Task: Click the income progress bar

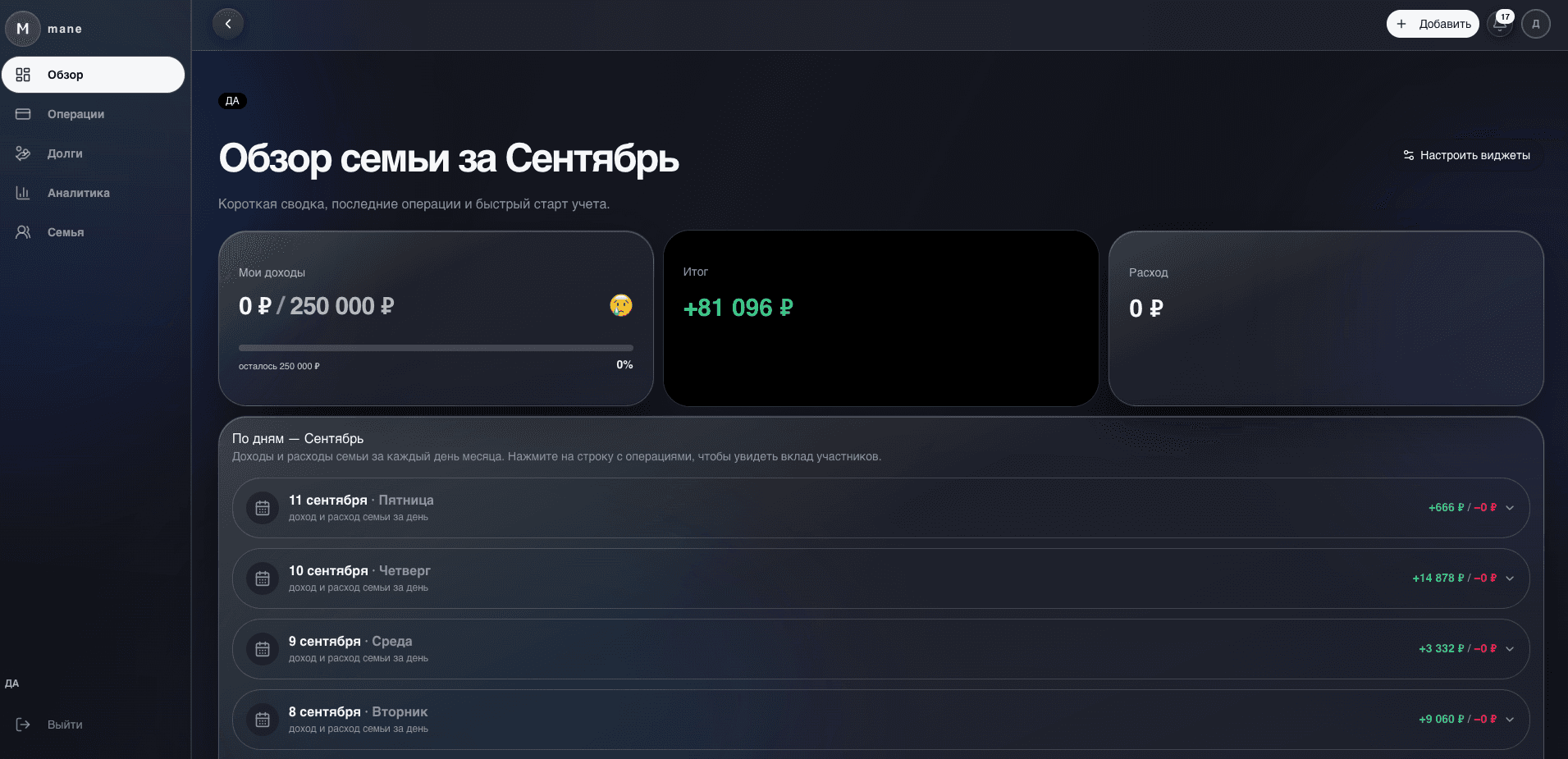Action: tap(436, 348)
